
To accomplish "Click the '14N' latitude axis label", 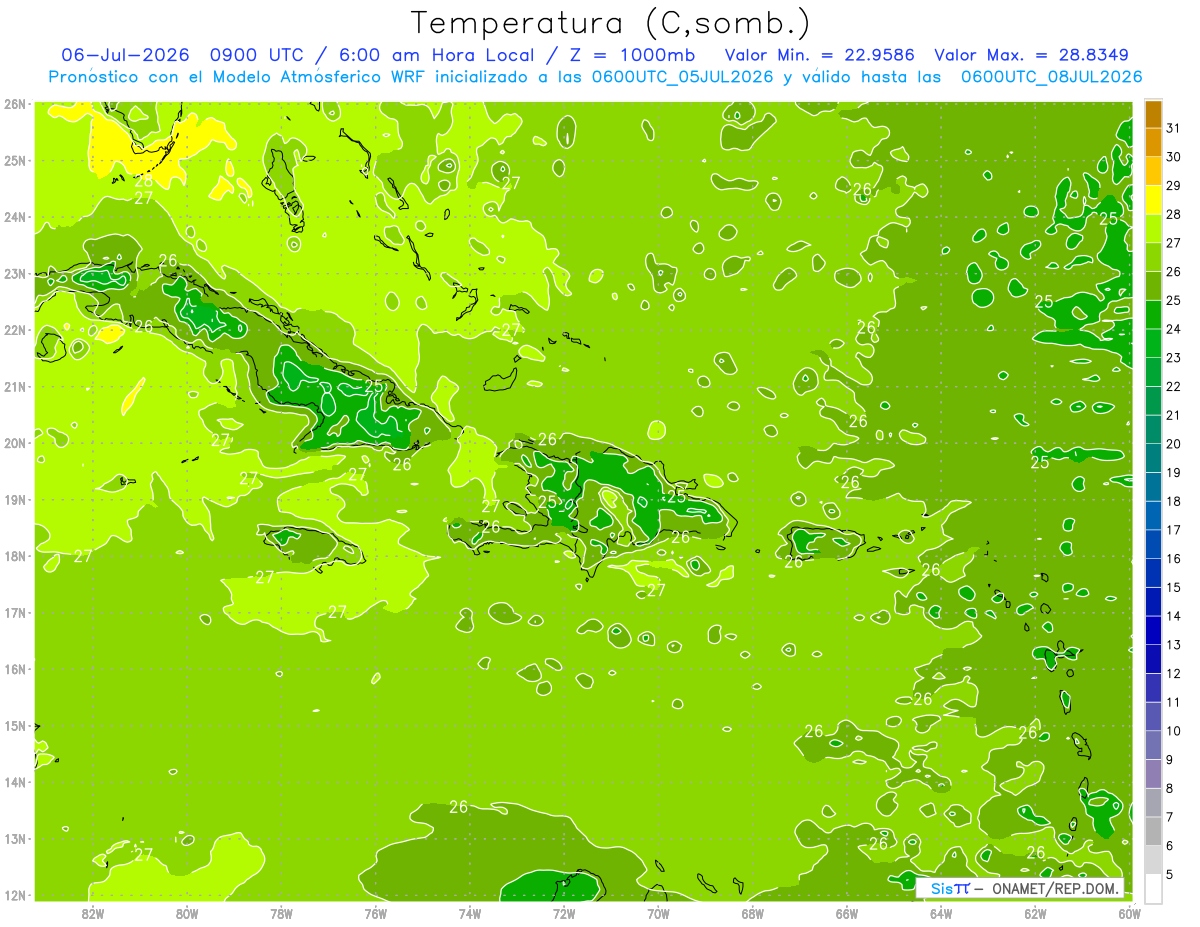I will [x=14, y=781].
